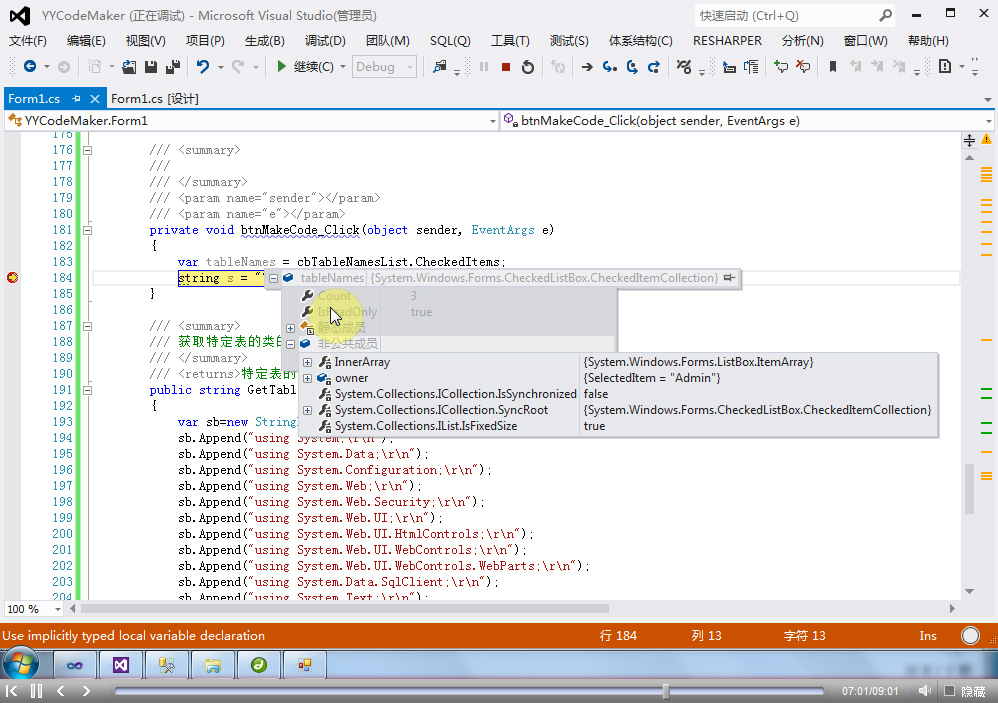Screen dimensions: 998x703
Task: Split the editor with the splitter handle
Action: coord(969,140)
